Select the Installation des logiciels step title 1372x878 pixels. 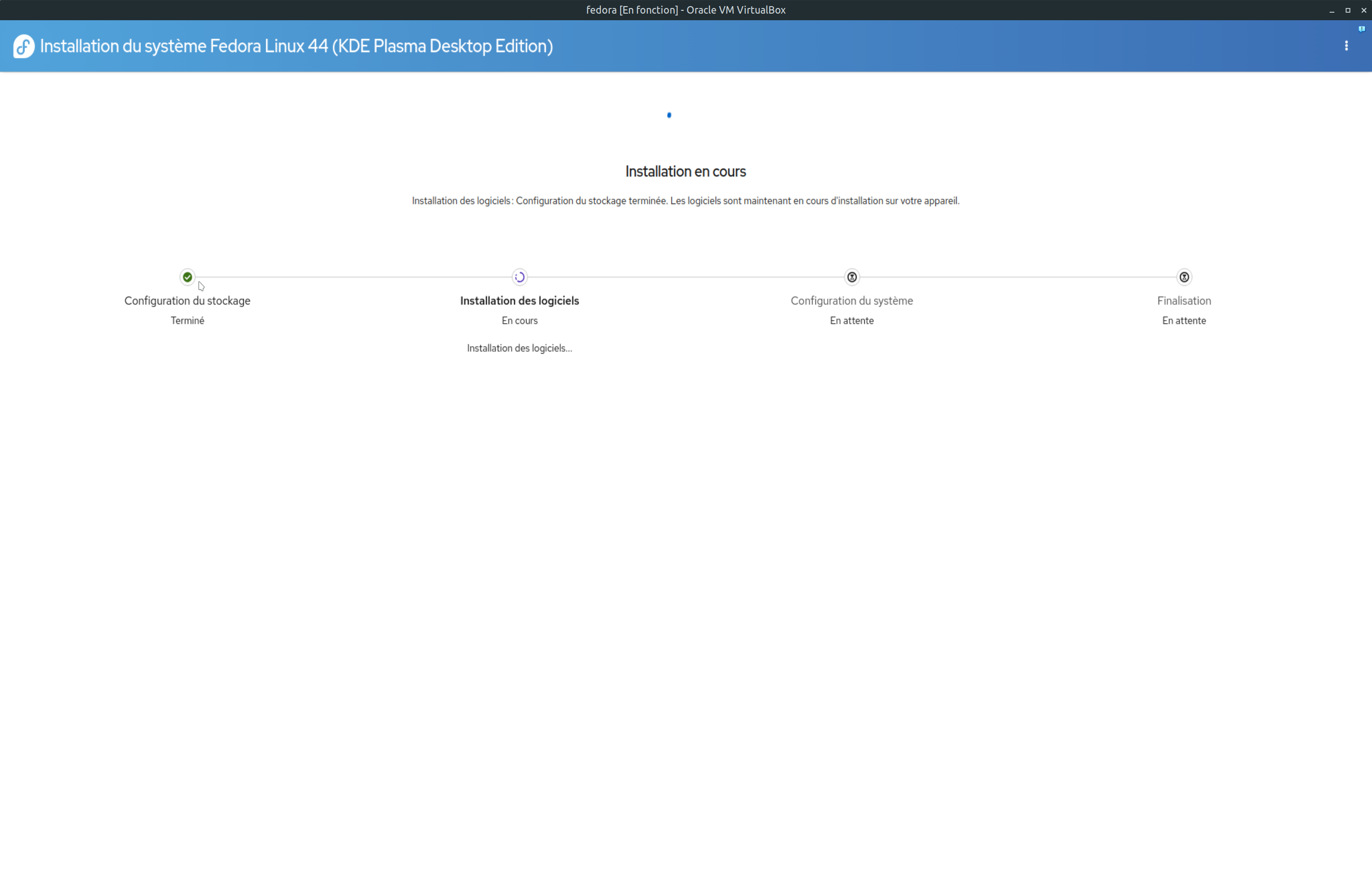point(519,301)
